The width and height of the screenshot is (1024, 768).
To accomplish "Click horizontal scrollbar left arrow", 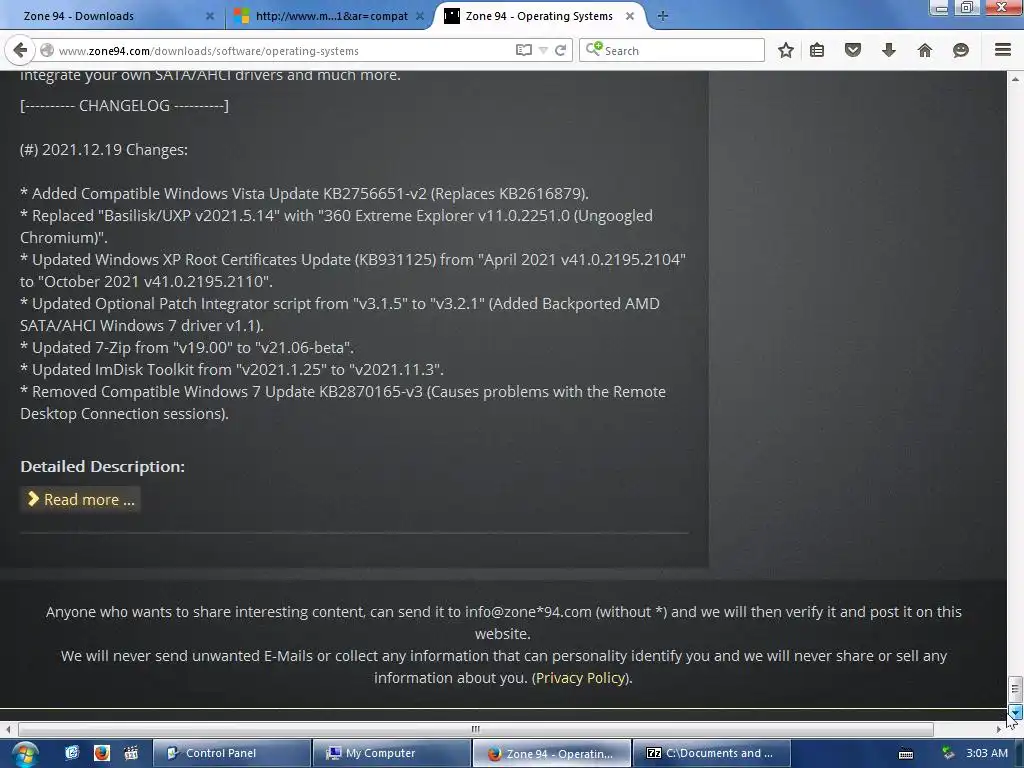I will 8,729.
